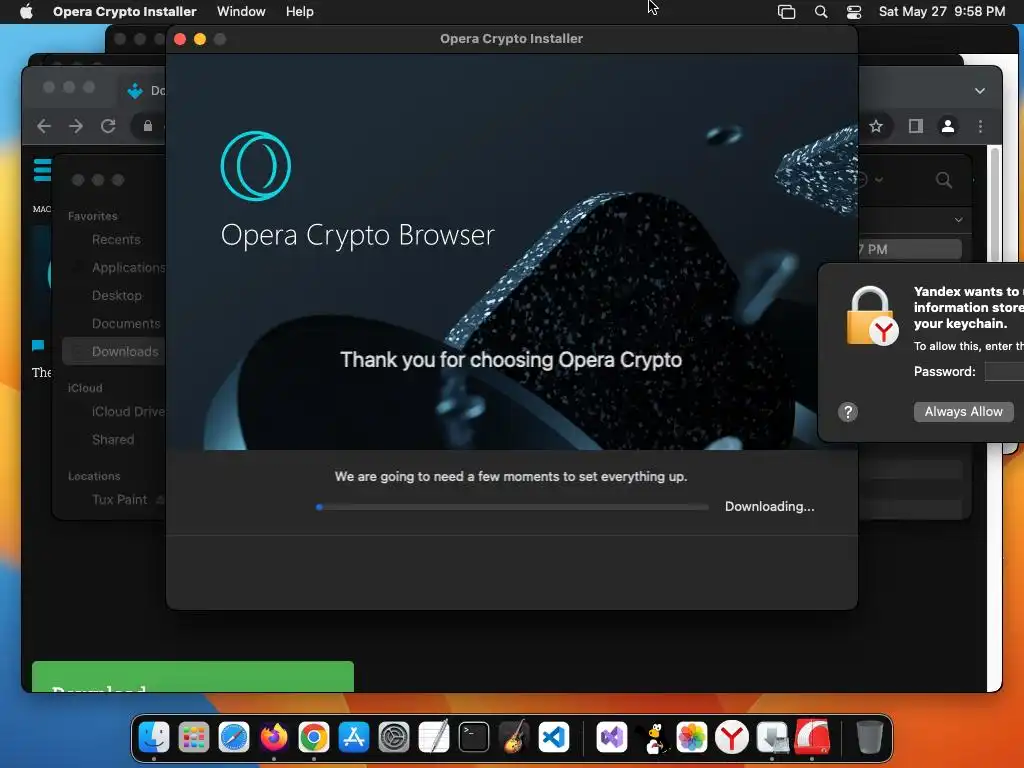Select Shared in Finder sidebar
Image resolution: width=1024 pixels, height=768 pixels.
point(113,440)
